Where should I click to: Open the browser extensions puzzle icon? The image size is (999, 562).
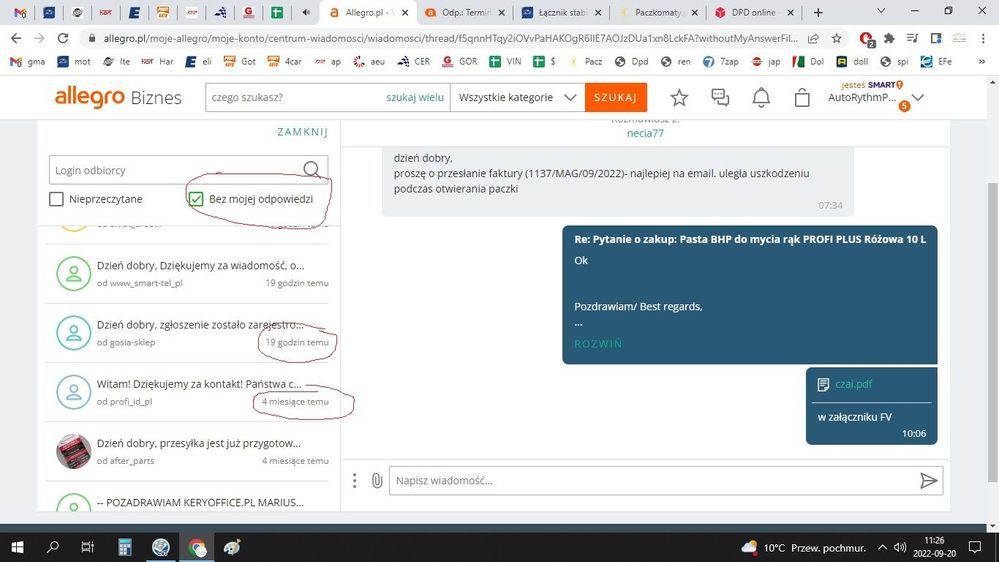889,38
